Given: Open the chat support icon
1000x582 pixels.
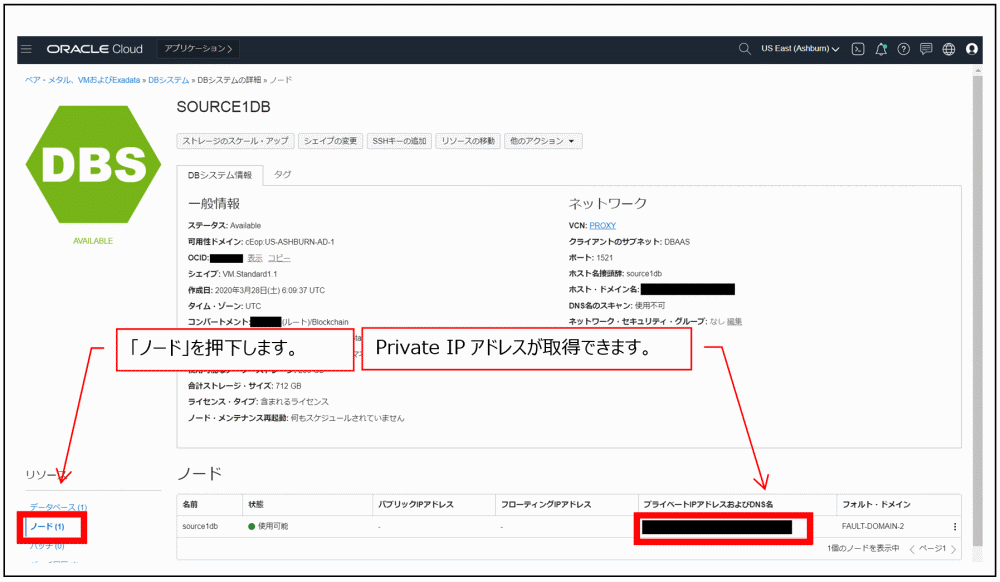Looking at the screenshot, I should click(x=926, y=49).
